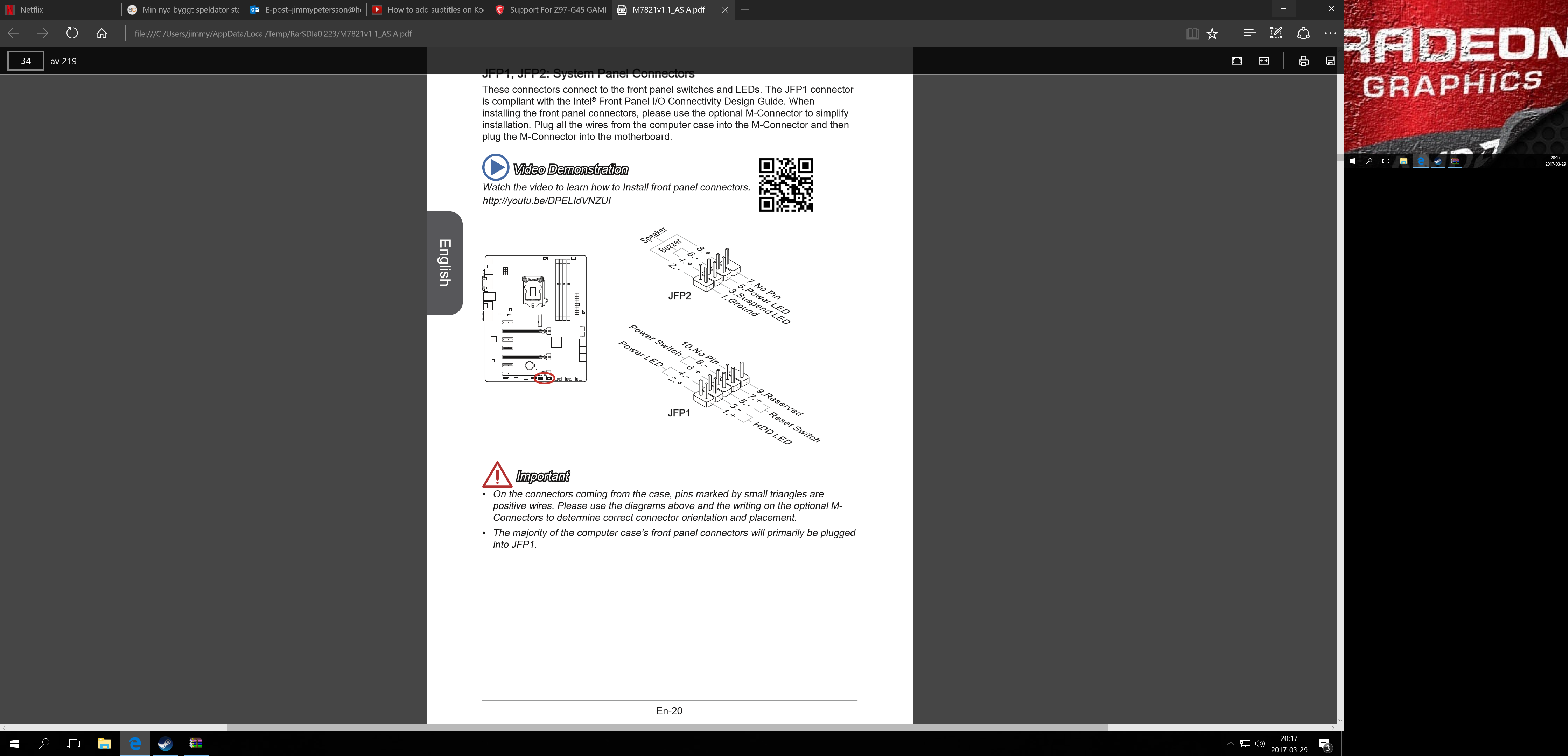Open the youtu.be/DPELIdVNZUI video link
Screen dimensions: 1568x756
point(547,200)
